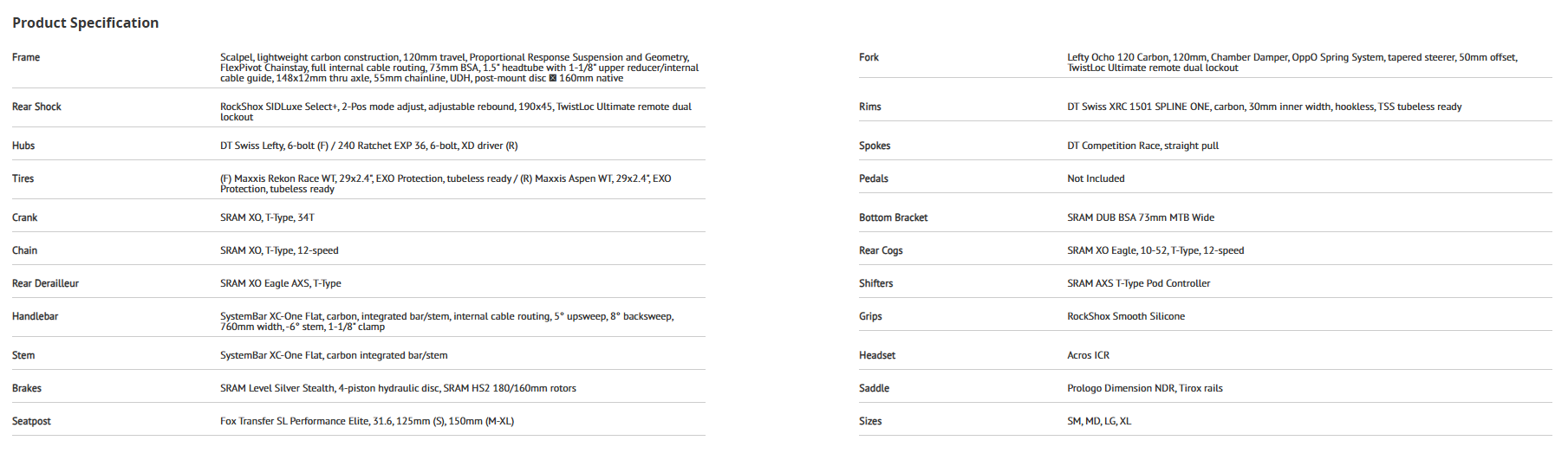This screenshot has height=460, width=1568.
Task: Click the Hubs row label
Action: click(x=23, y=146)
